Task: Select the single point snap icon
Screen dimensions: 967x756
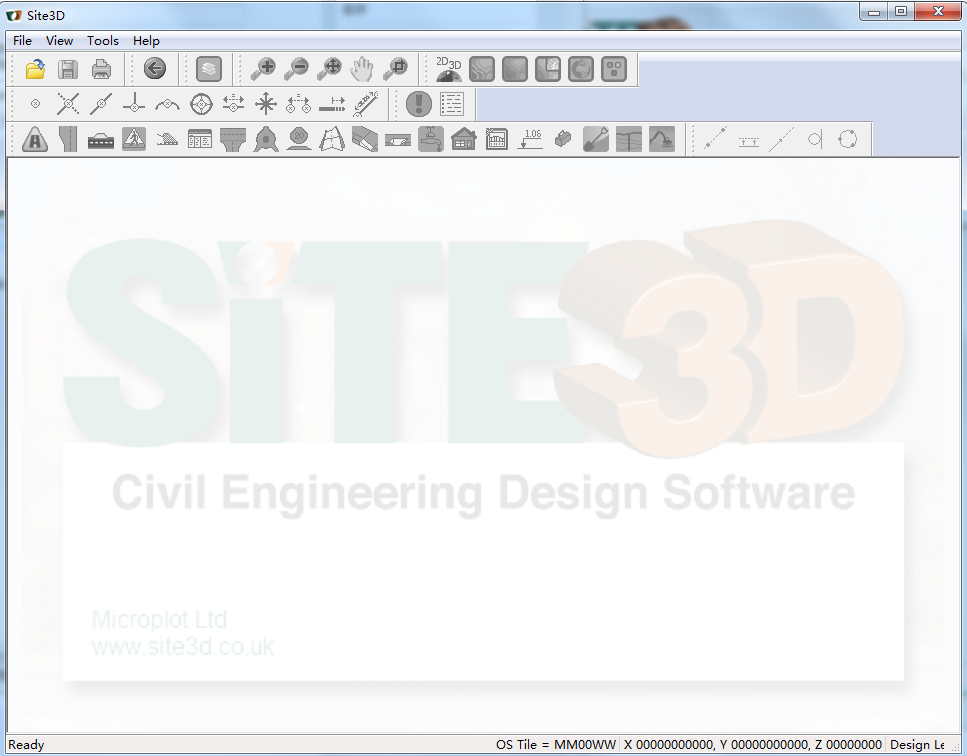Action: (x=35, y=104)
